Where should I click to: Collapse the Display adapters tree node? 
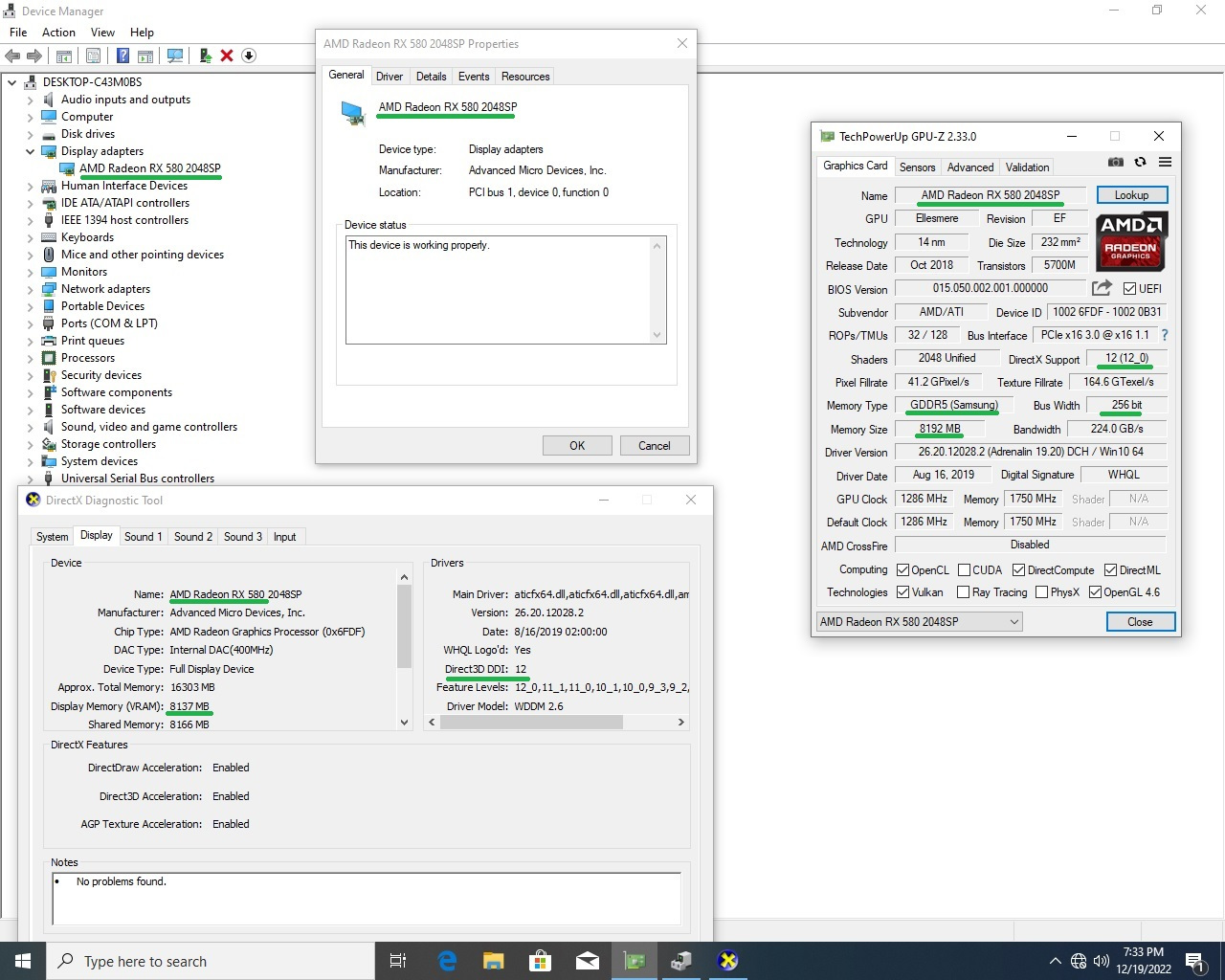[30, 151]
